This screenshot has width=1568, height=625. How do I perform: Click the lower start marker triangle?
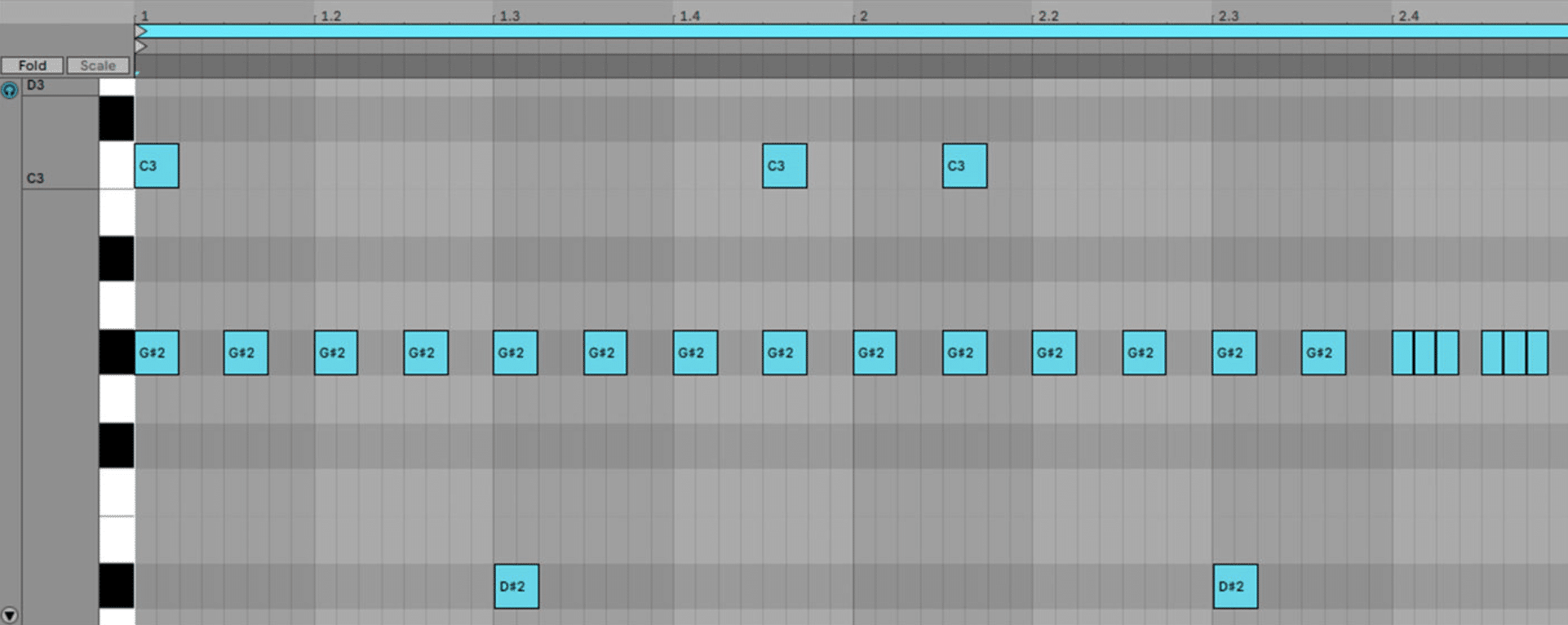(140, 47)
